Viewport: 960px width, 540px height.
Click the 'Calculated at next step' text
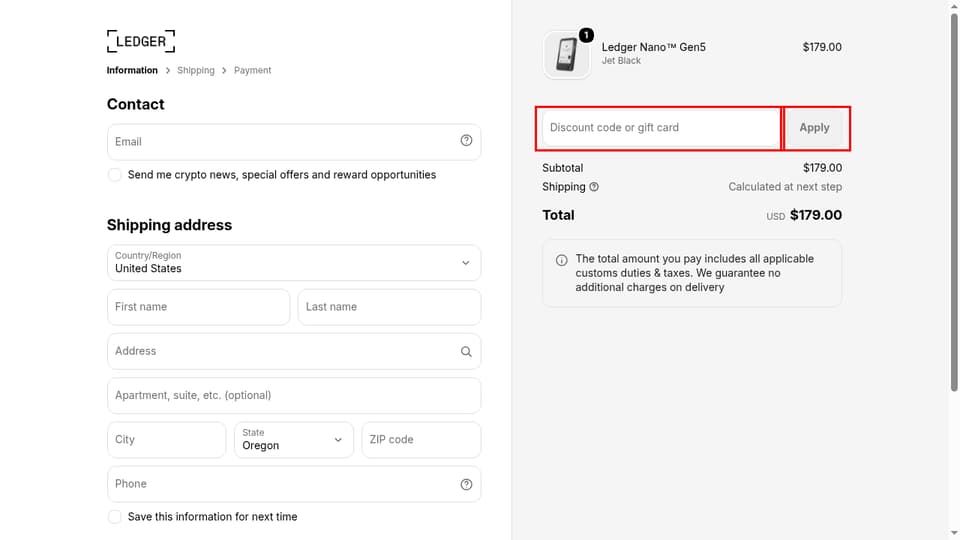[785, 187]
